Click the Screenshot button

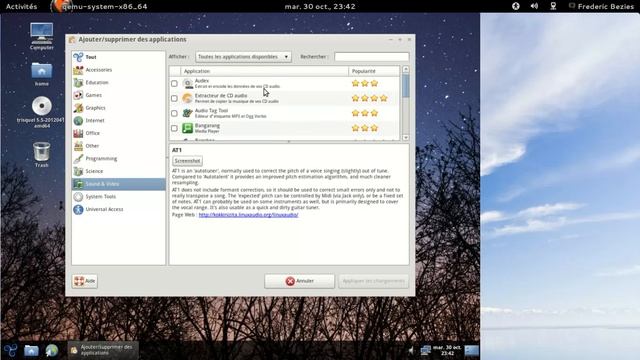coord(187,161)
